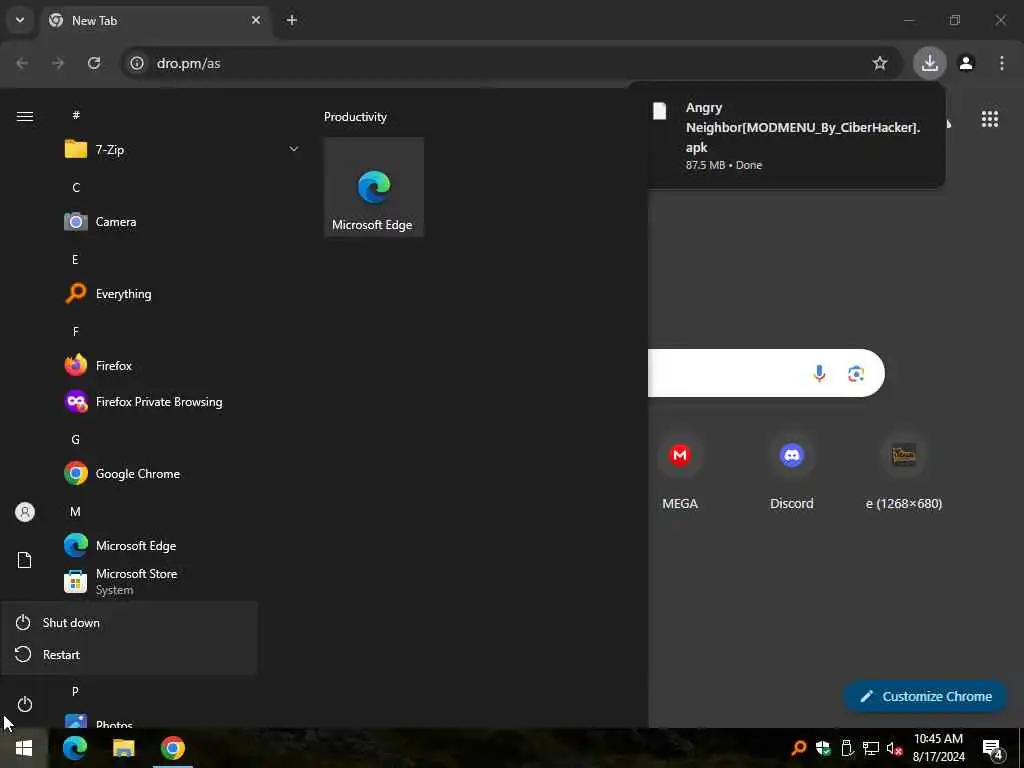Open Documents icon in Start sidebar
The height and width of the screenshot is (768, 1024).
click(x=25, y=560)
